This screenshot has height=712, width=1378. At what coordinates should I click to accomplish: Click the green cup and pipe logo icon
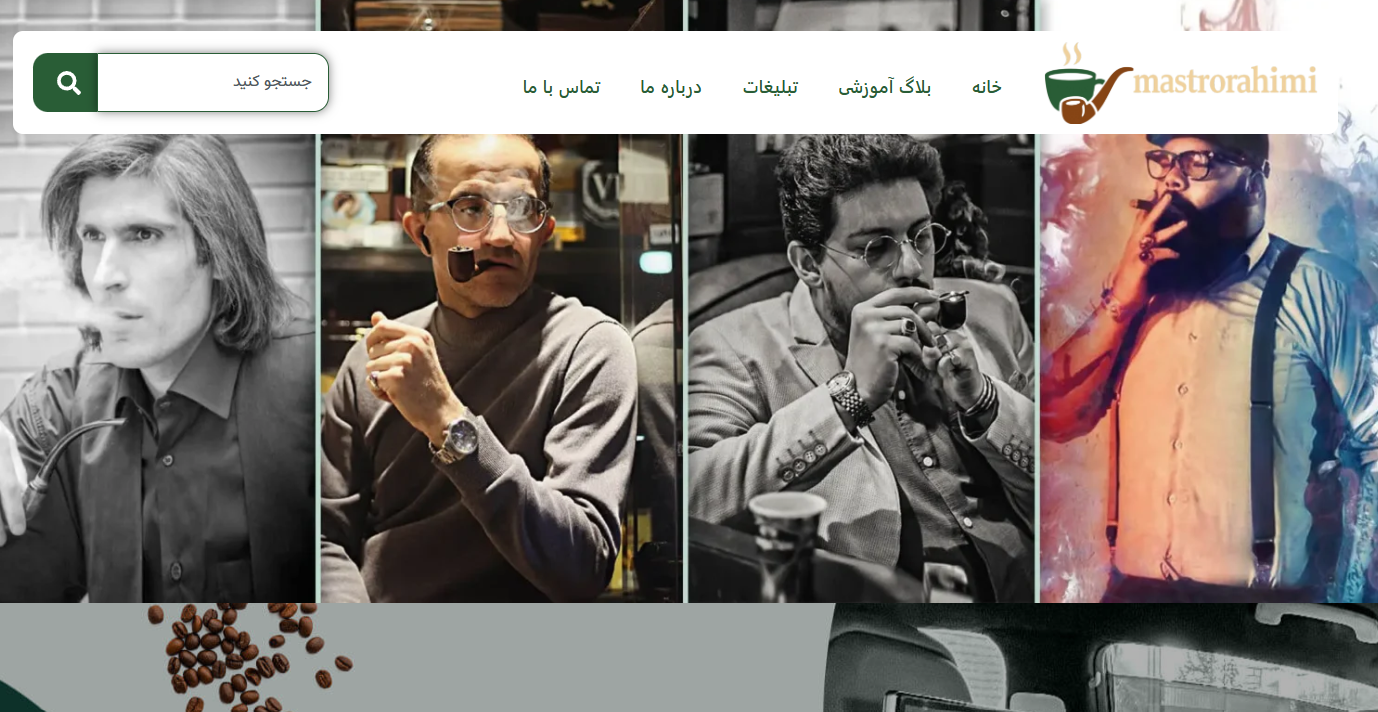[1087, 84]
